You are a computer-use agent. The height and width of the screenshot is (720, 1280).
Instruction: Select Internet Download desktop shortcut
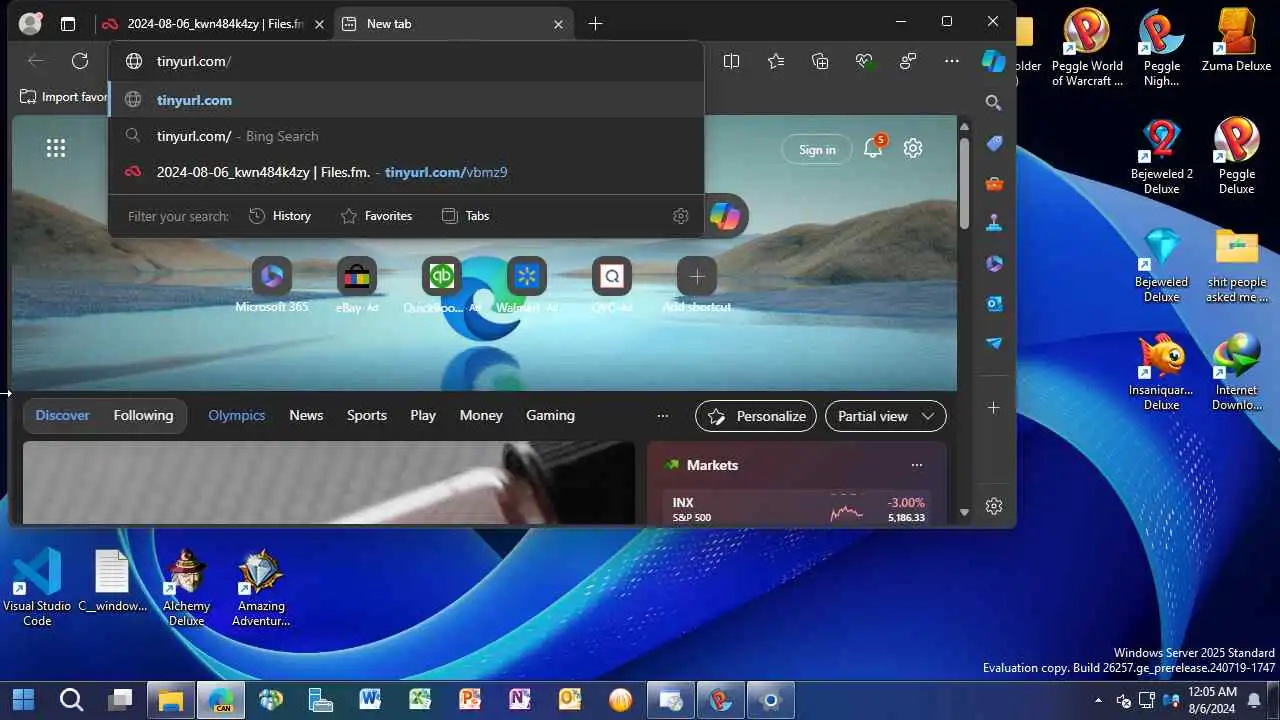pyautogui.click(x=1237, y=371)
